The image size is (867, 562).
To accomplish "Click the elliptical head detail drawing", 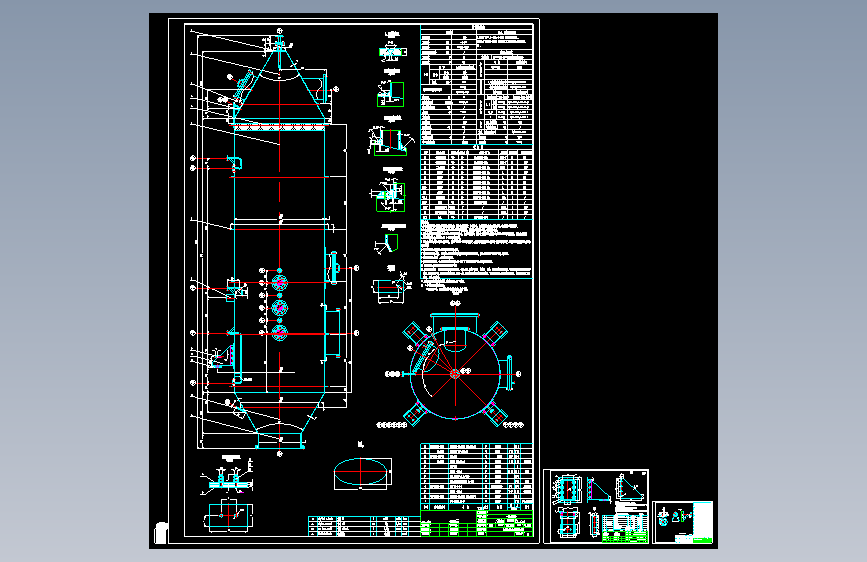I will pos(362,473).
